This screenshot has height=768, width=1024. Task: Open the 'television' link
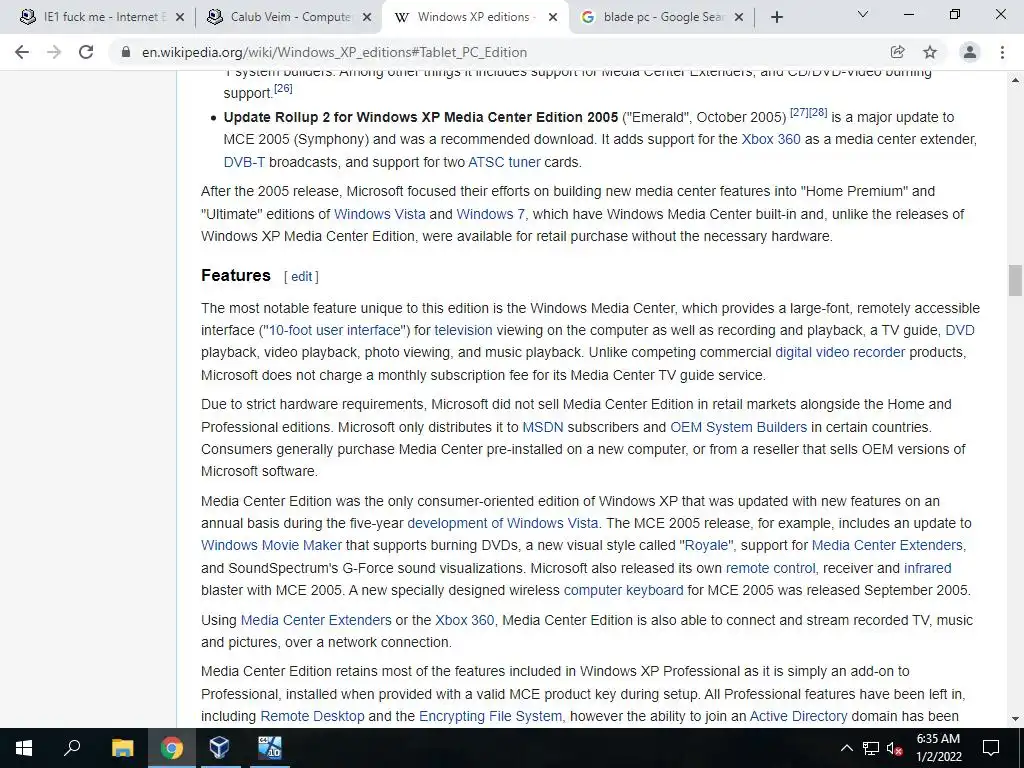(x=463, y=330)
